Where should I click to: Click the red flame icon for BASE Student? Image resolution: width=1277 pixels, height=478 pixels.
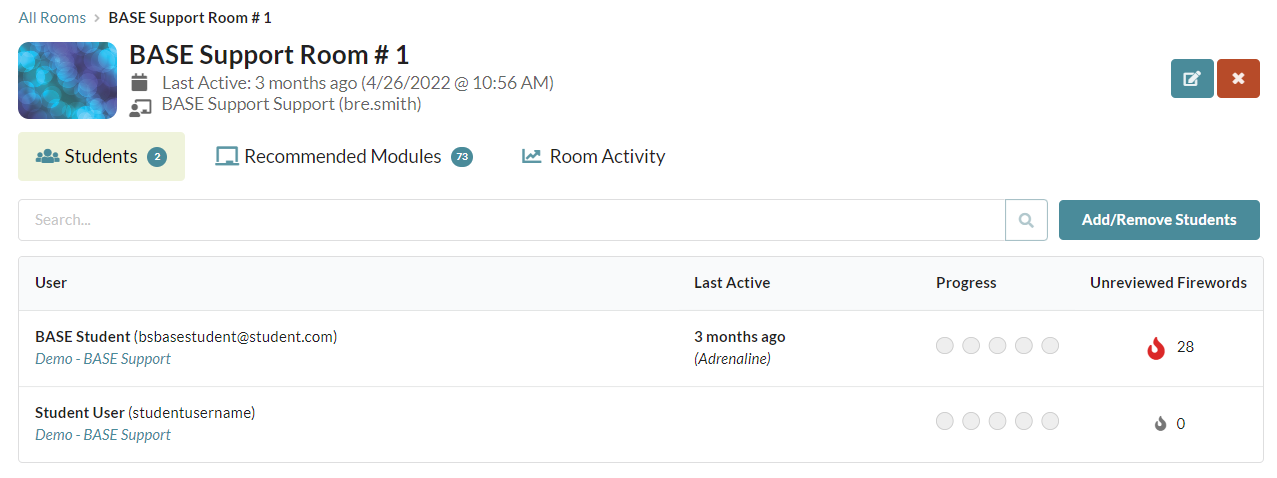pyautogui.click(x=1156, y=348)
